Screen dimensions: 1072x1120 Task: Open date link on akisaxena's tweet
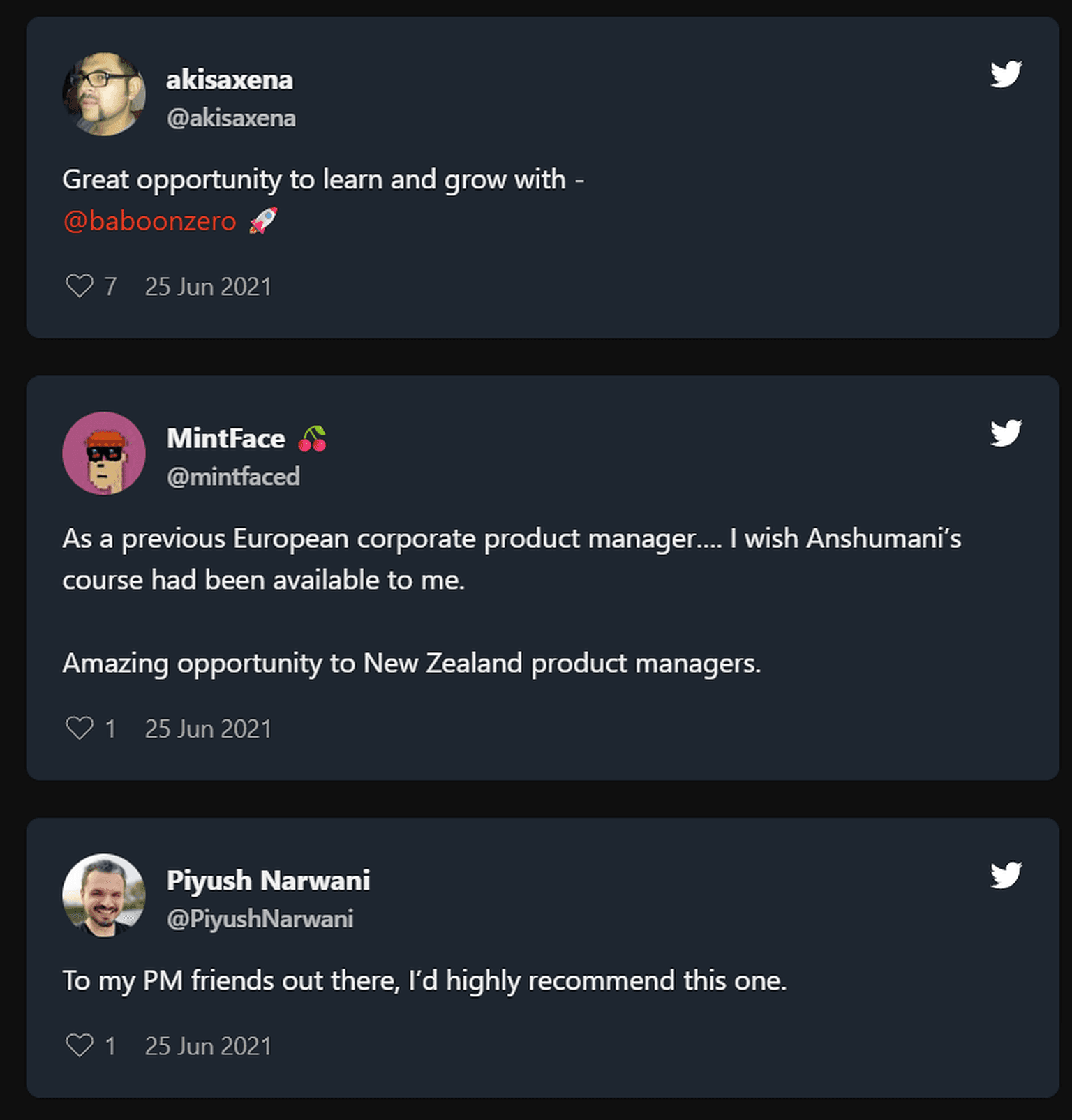pos(208,287)
